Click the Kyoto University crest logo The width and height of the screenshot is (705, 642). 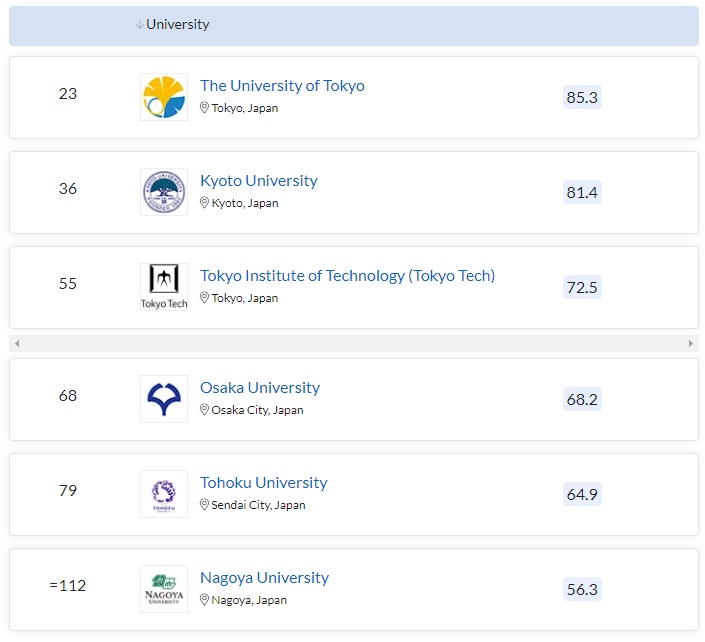pos(164,192)
